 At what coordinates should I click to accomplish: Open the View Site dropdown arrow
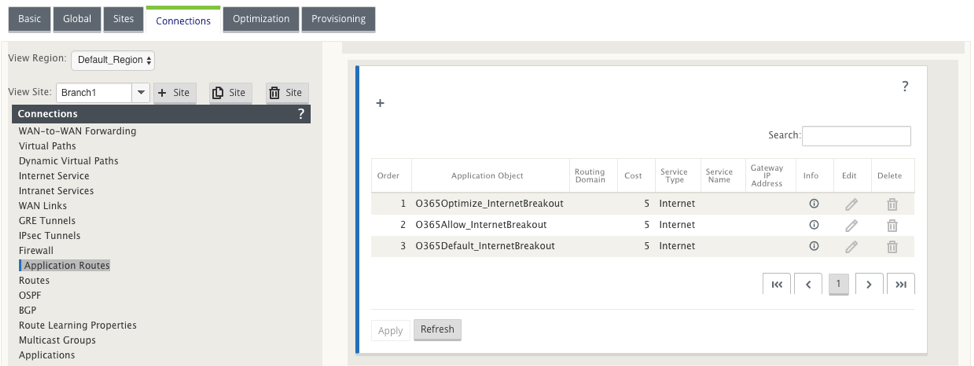pyautogui.click(x=141, y=93)
